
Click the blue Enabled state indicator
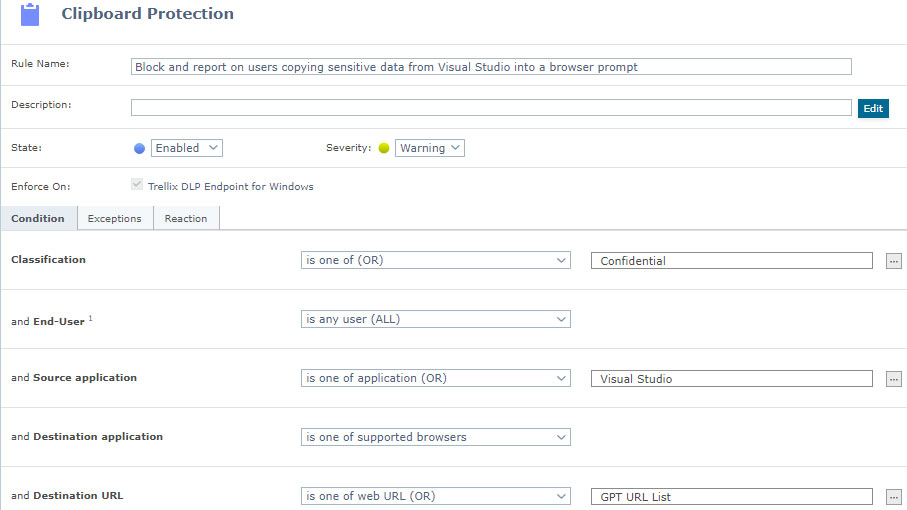click(140, 148)
